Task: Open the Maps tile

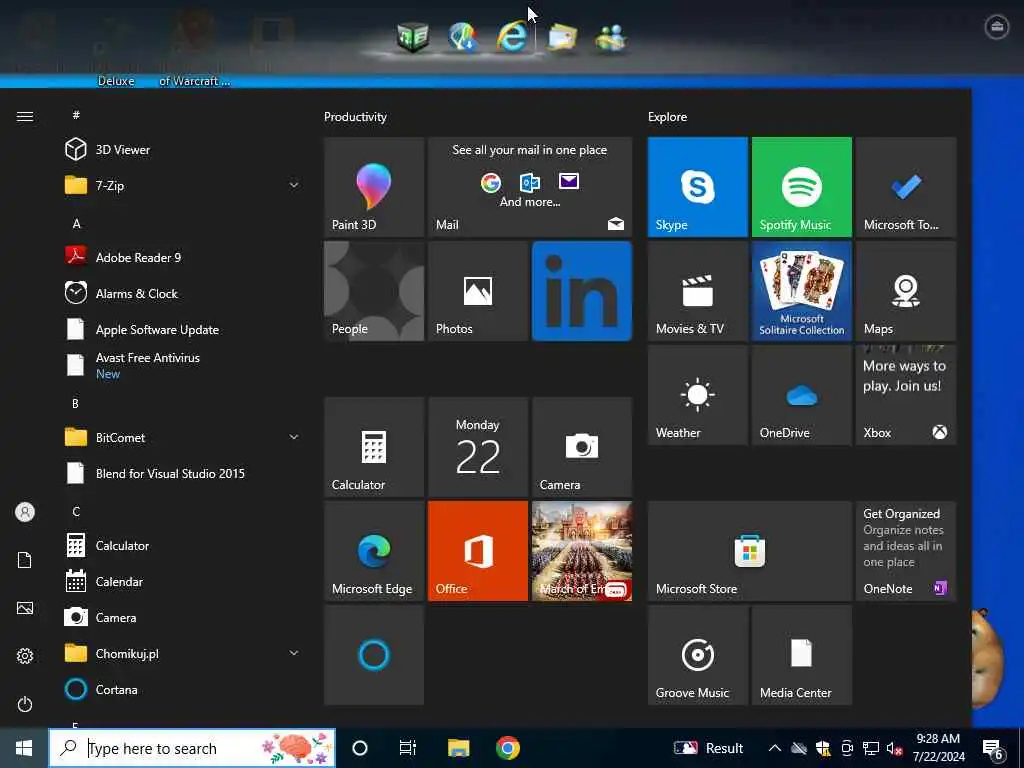Action: (x=906, y=291)
